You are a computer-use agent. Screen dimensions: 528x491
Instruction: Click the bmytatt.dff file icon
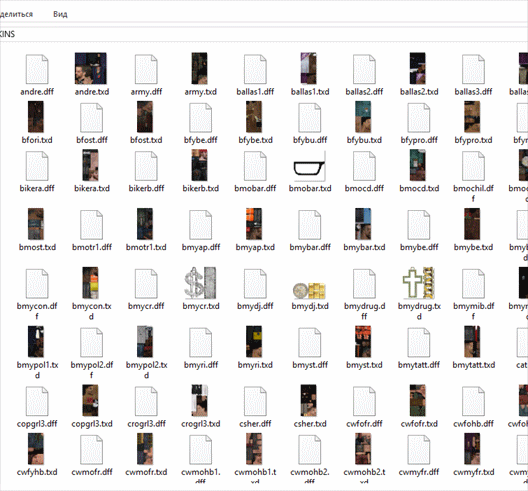[419, 342]
